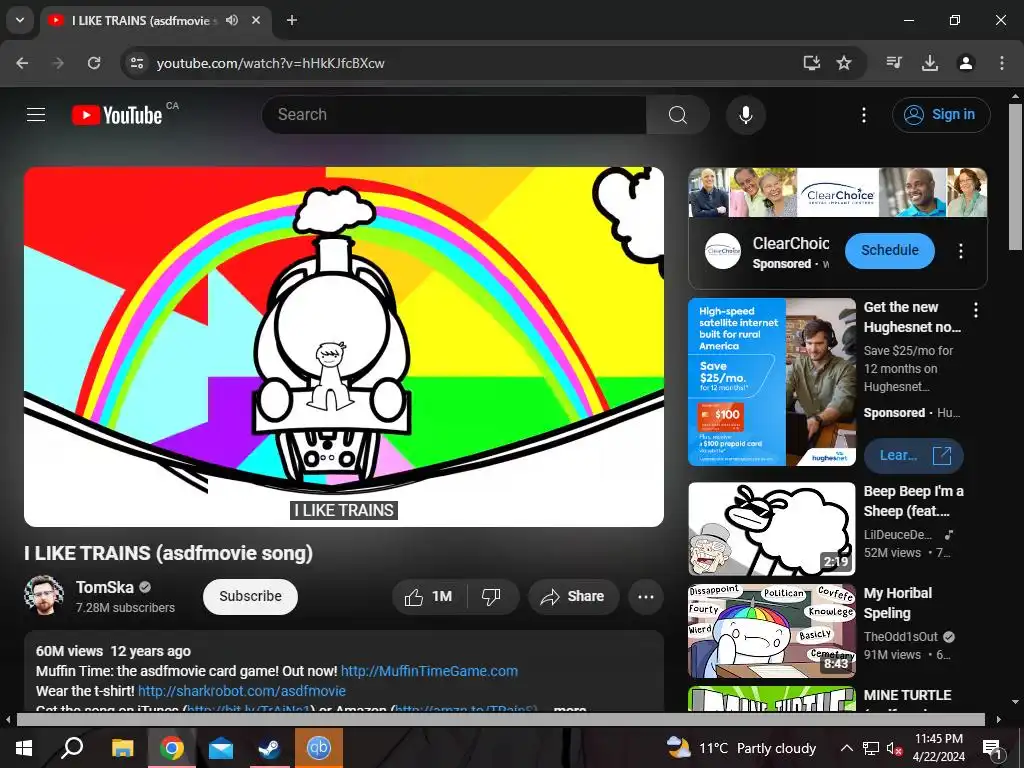The image size is (1024, 768).
Task: Go to YouTube home via logo
Action: [x=117, y=115]
